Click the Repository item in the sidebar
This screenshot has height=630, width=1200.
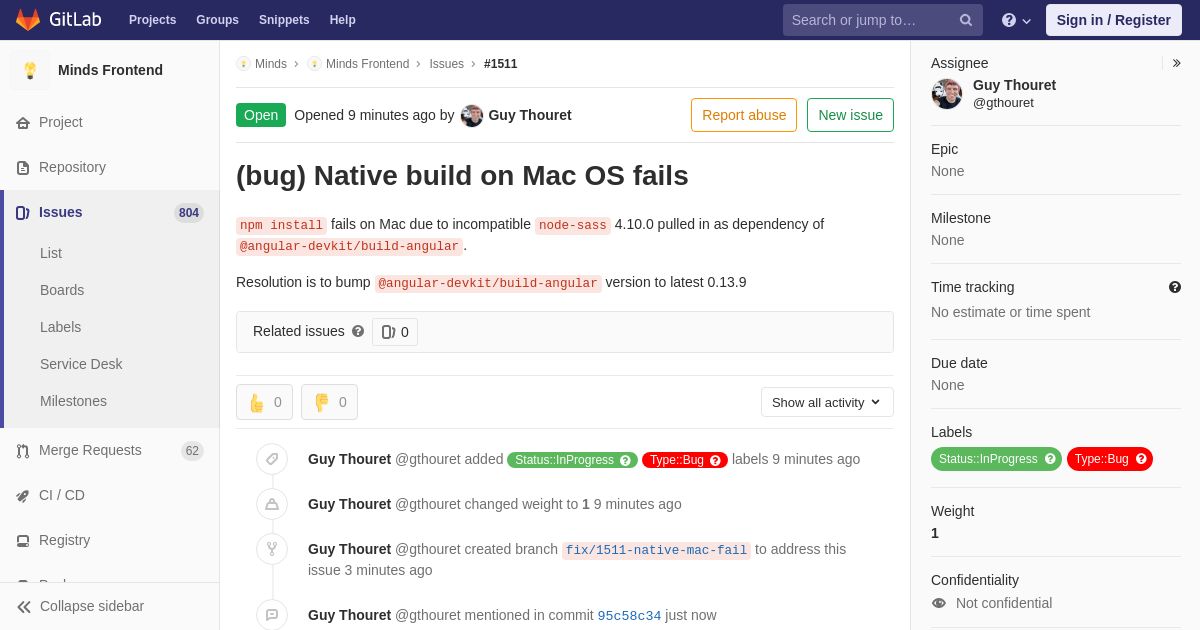pyautogui.click(x=110, y=167)
